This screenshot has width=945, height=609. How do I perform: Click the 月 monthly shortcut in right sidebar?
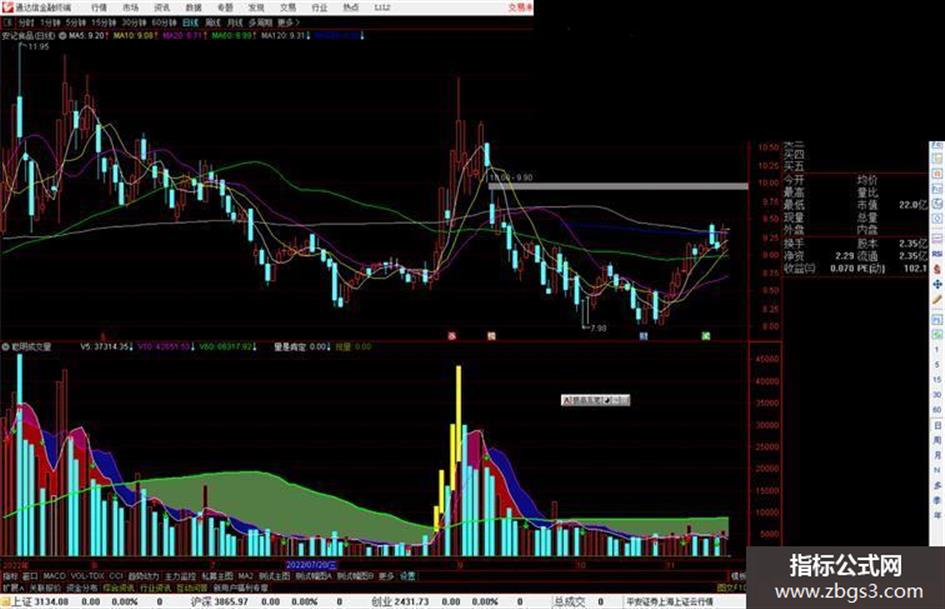pyautogui.click(x=937, y=455)
